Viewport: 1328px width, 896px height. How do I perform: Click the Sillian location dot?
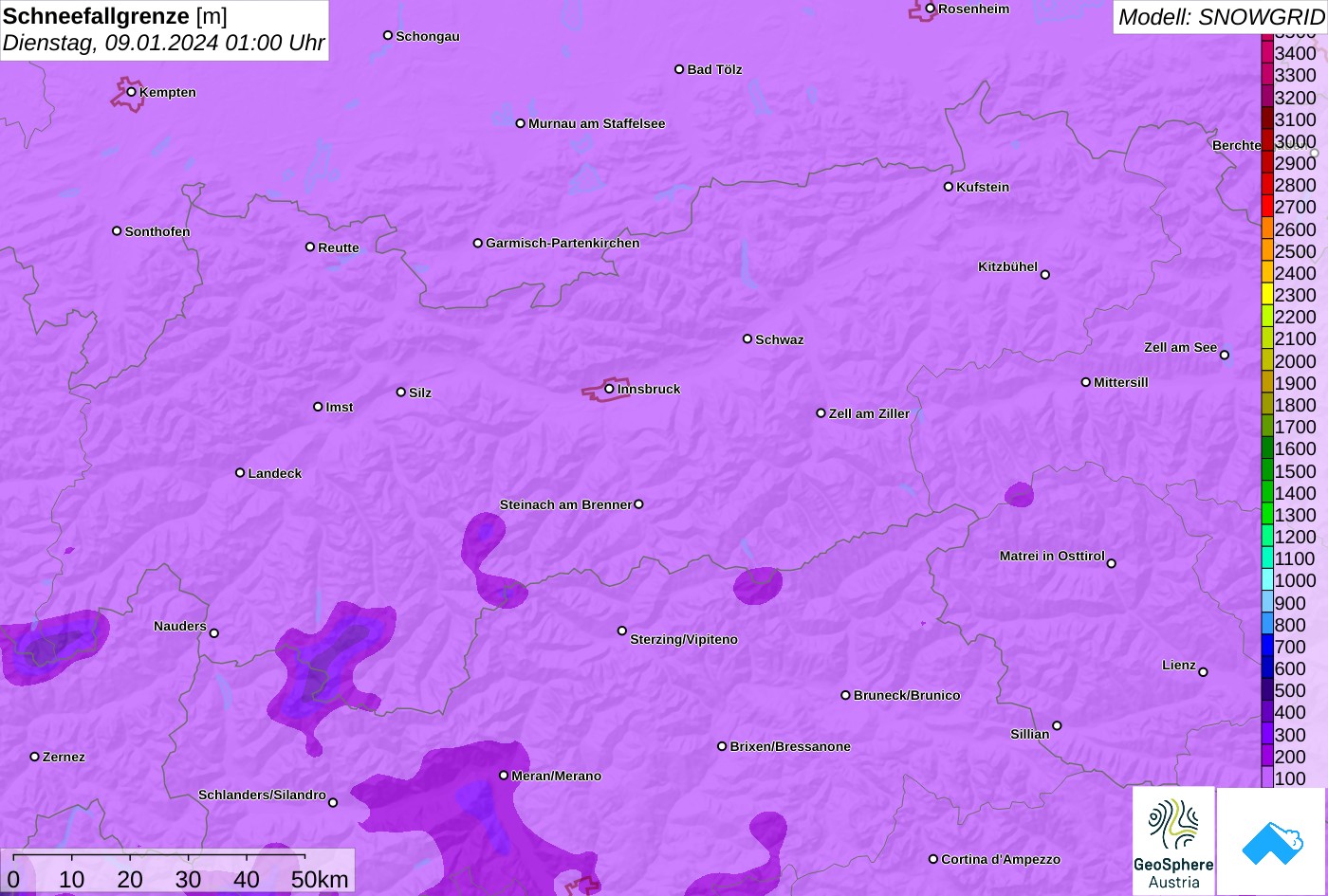click(x=1057, y=726)
